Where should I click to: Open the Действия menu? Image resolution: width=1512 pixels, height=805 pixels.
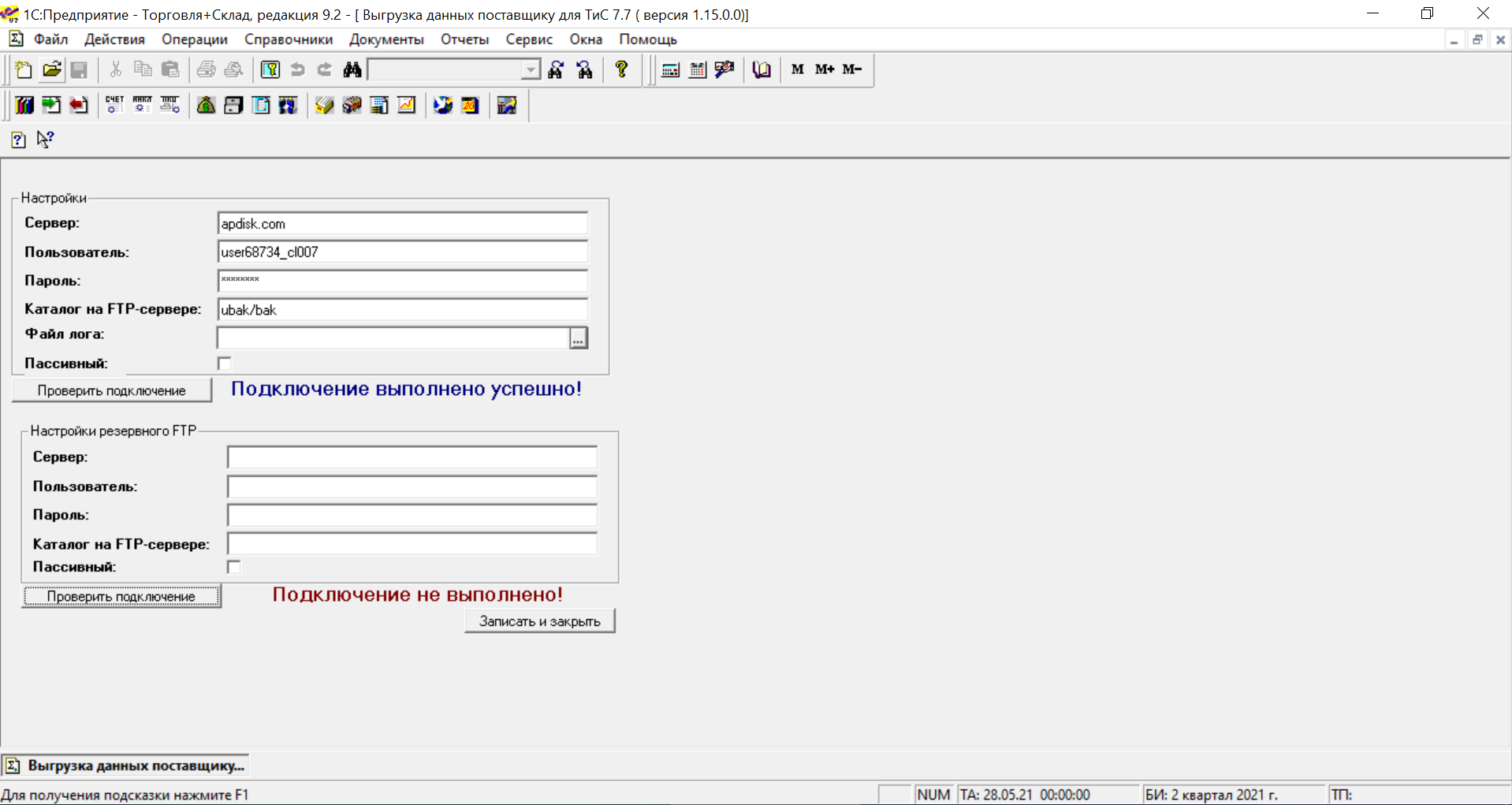[115, 39]
